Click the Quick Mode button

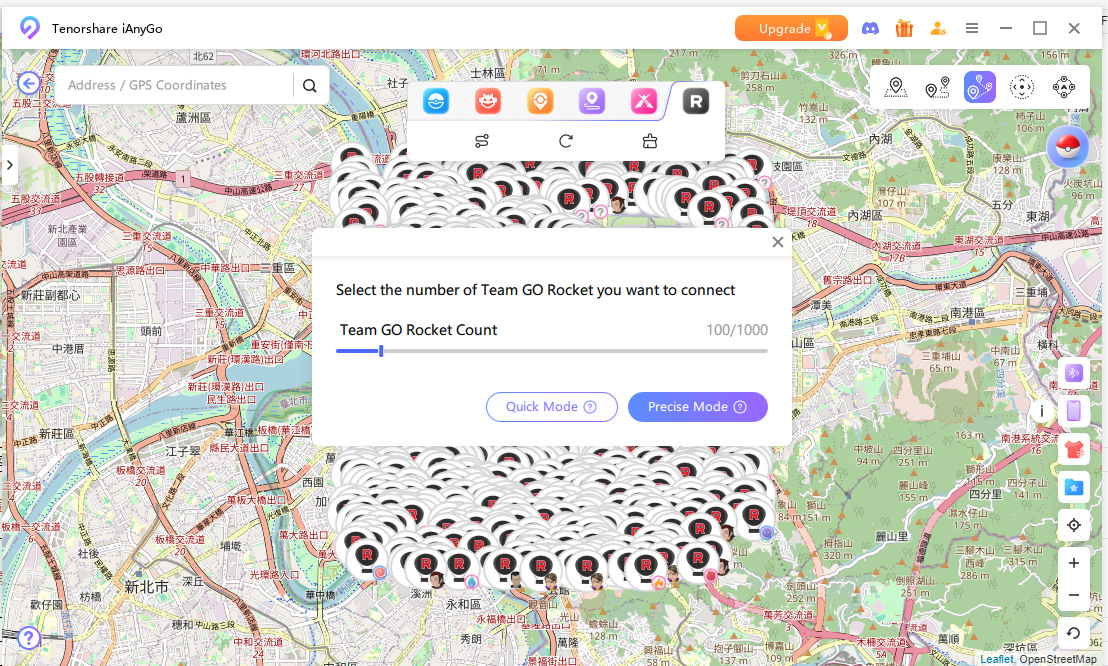coord(551,407)
